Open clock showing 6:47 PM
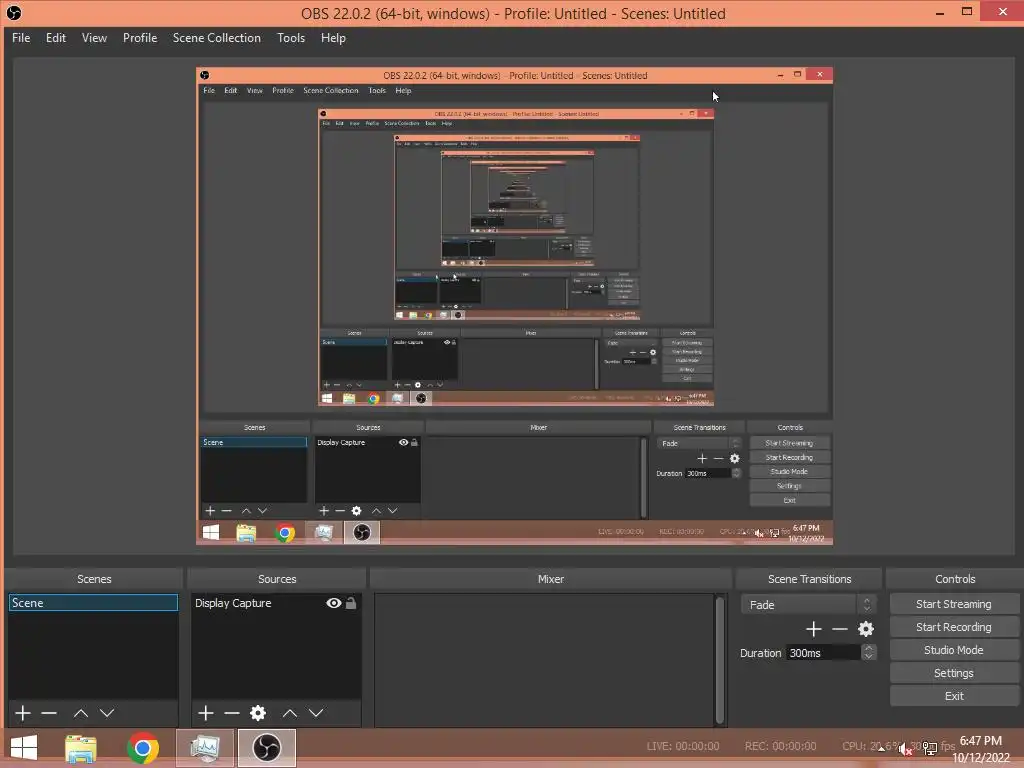This screenshot has height=768, width=1024. pyautogui.click(x=981, y=749)
